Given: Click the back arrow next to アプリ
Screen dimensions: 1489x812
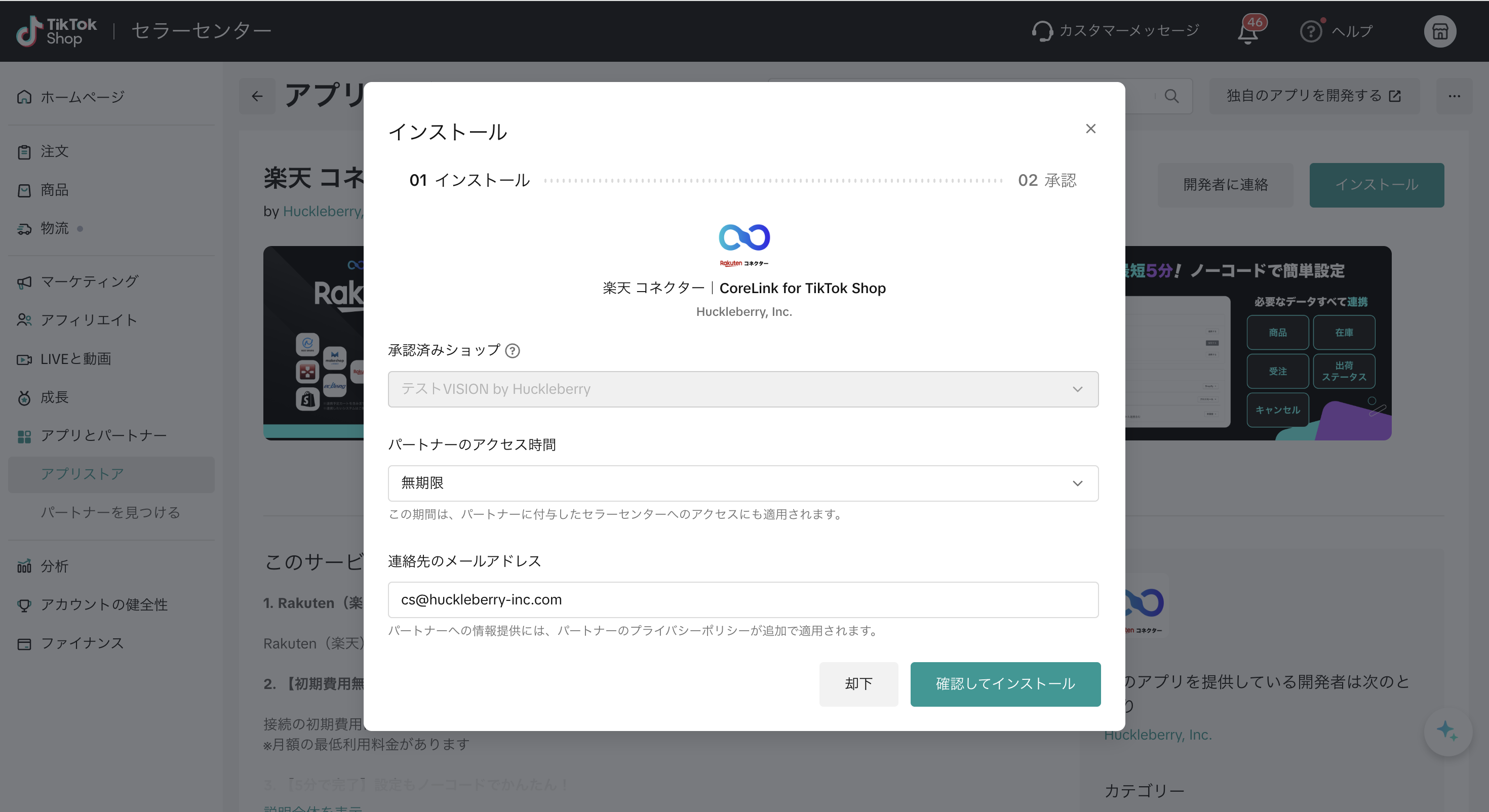Looking at the screenshot, I should [x=257, y=96].
